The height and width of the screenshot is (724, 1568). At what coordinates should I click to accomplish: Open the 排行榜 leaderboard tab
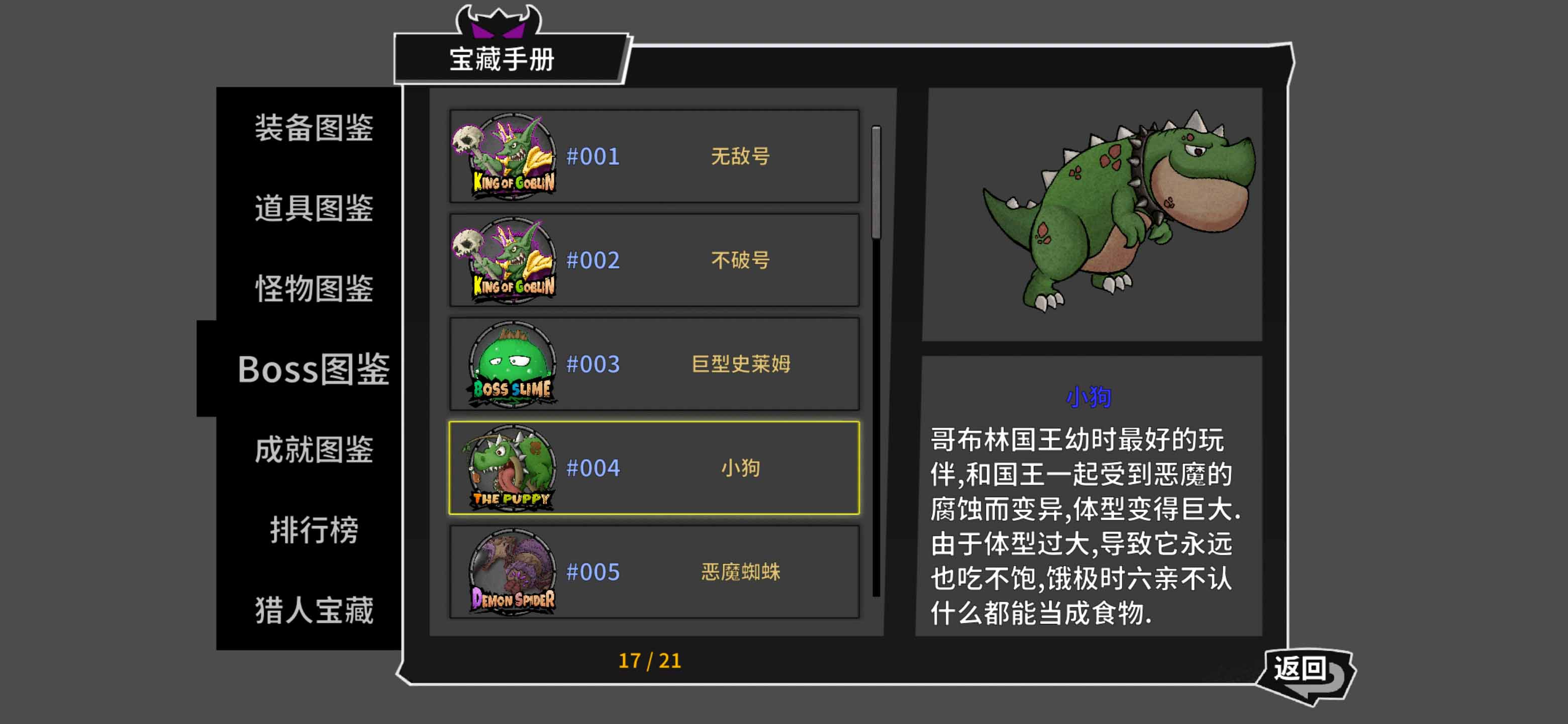click(314, 529)
